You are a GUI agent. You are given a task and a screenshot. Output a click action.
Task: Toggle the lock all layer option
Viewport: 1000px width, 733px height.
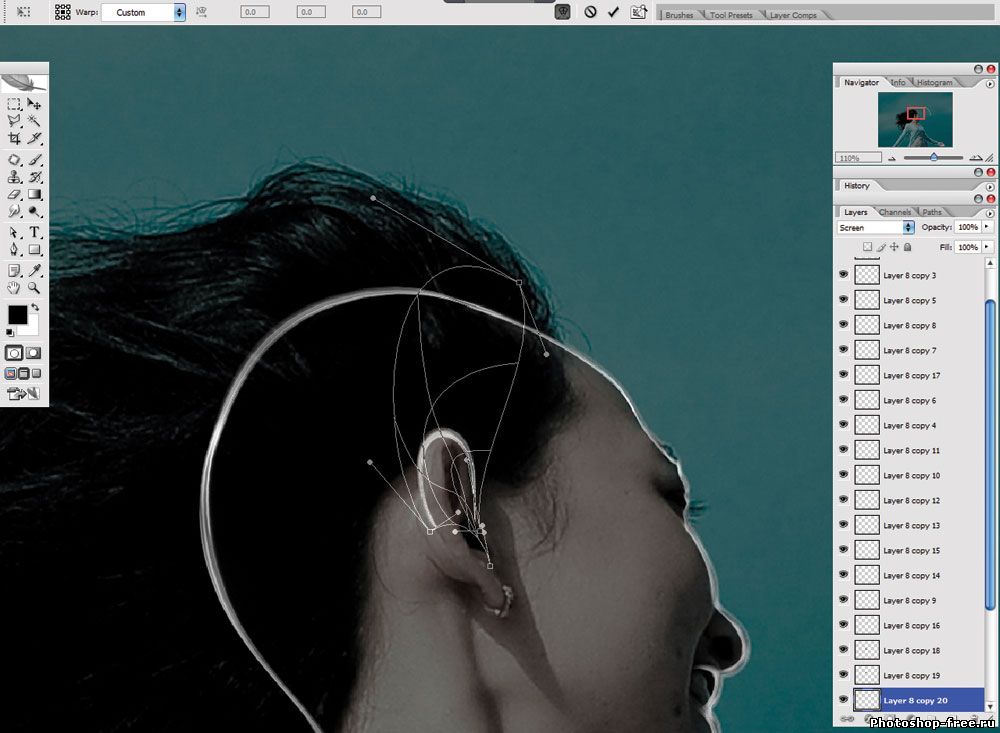pyautogui.click(x=908, y=247)
